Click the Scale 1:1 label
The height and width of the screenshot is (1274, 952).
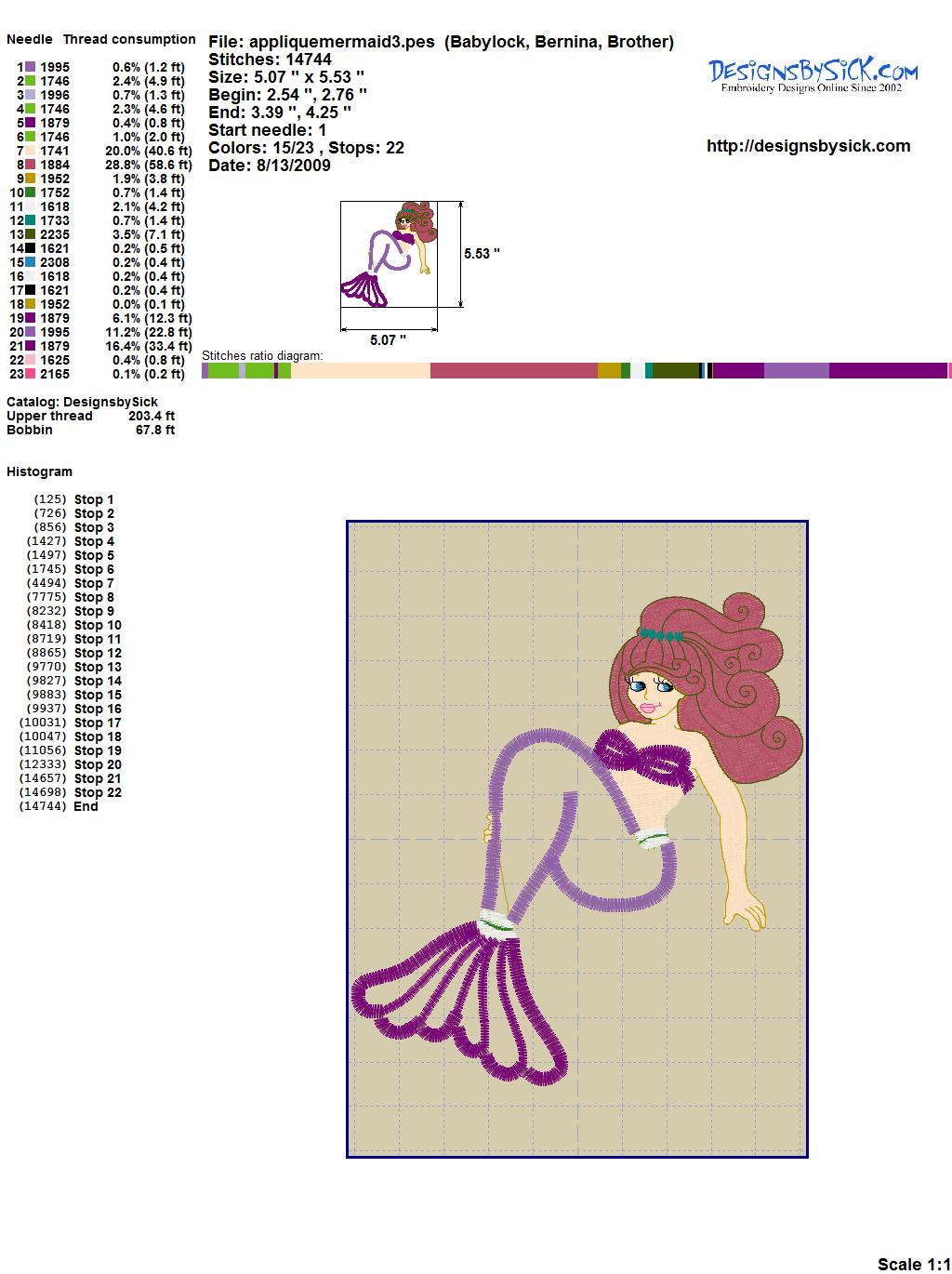coord(913,1264)
